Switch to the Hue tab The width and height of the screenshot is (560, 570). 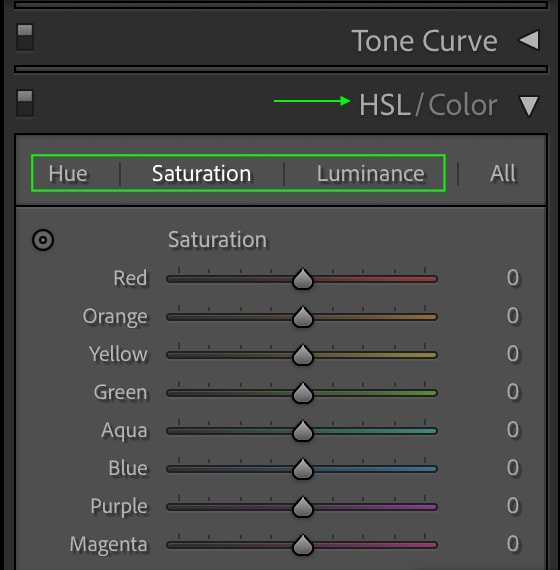click(68, 173)
